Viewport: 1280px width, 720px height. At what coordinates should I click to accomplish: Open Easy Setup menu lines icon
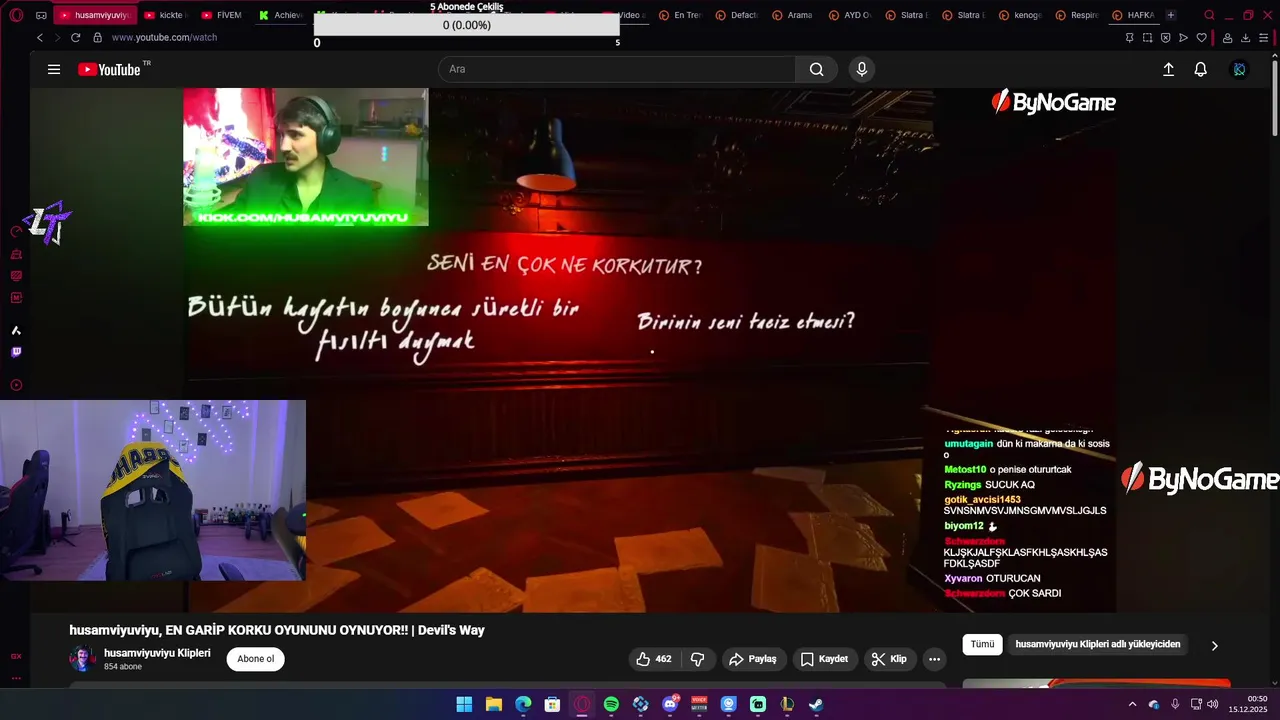[1263, 37]
